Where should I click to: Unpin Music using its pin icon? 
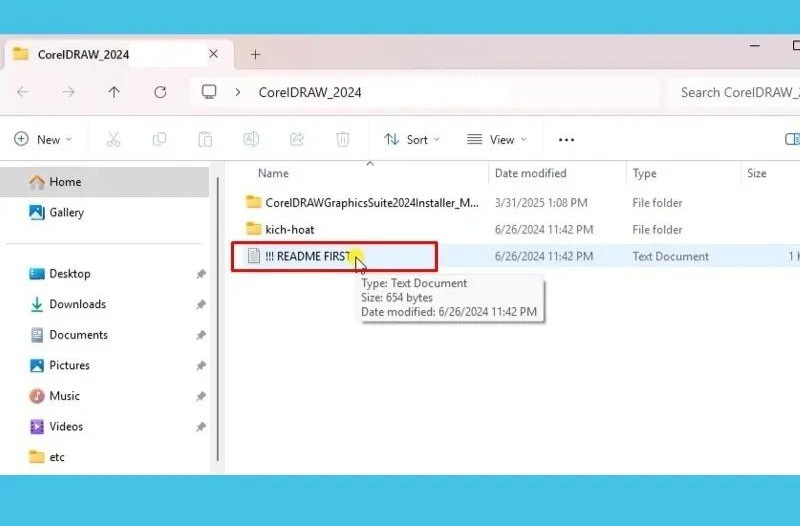pyautogui.click(x=201, y=396)
